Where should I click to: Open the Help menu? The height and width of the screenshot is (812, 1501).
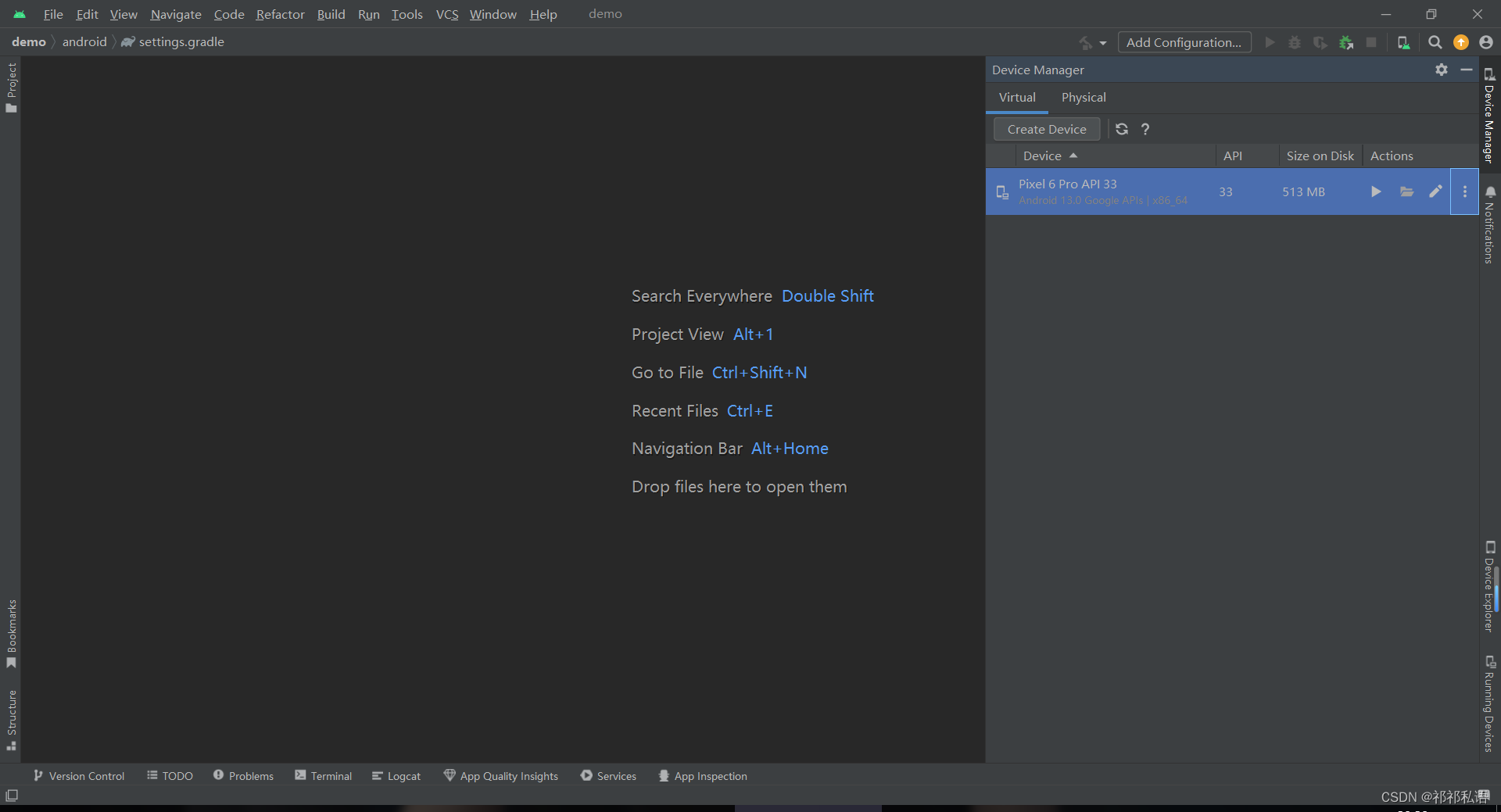coord(543,14)
